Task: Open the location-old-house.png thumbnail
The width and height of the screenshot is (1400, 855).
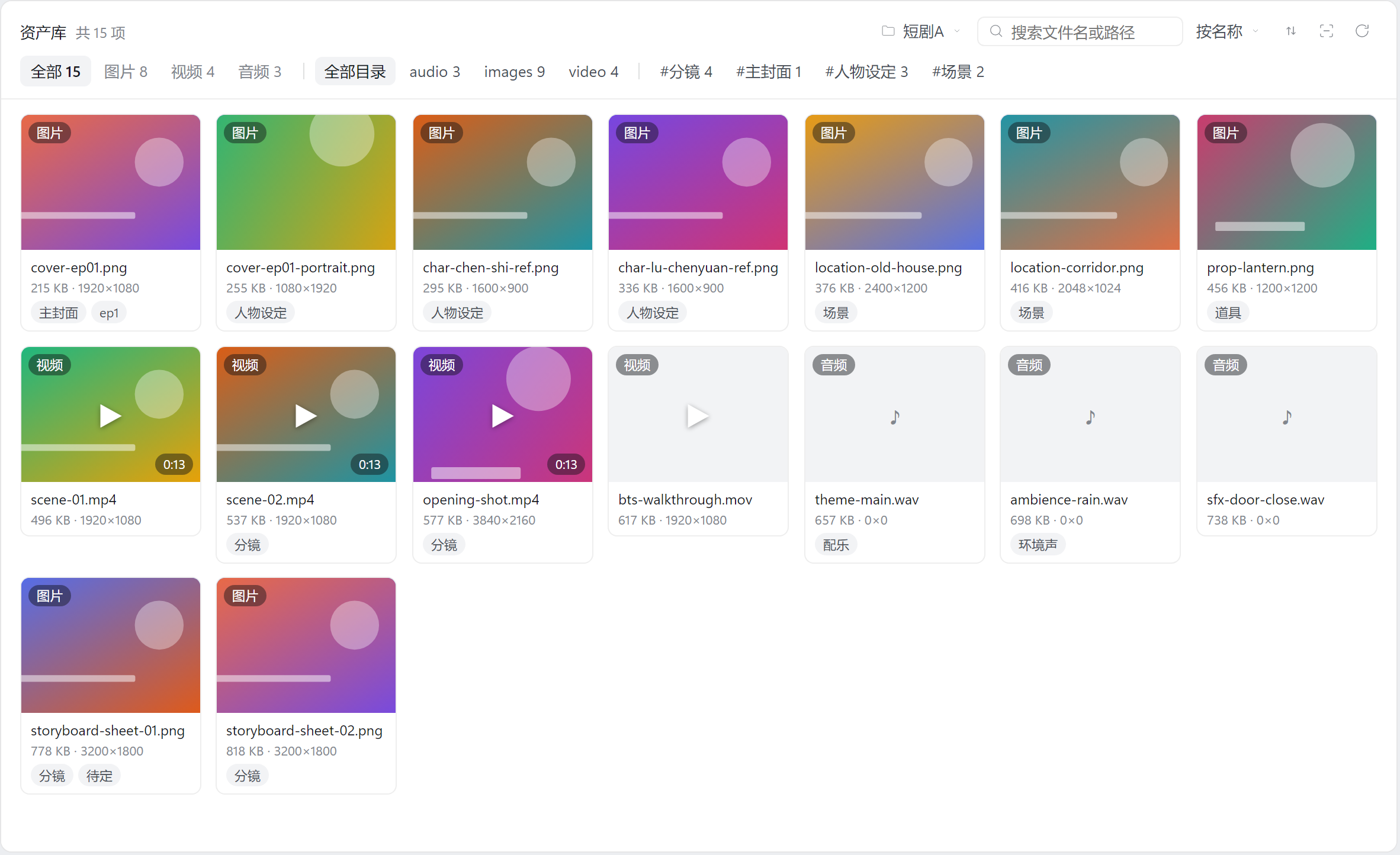Action: [x=894, y=182]
